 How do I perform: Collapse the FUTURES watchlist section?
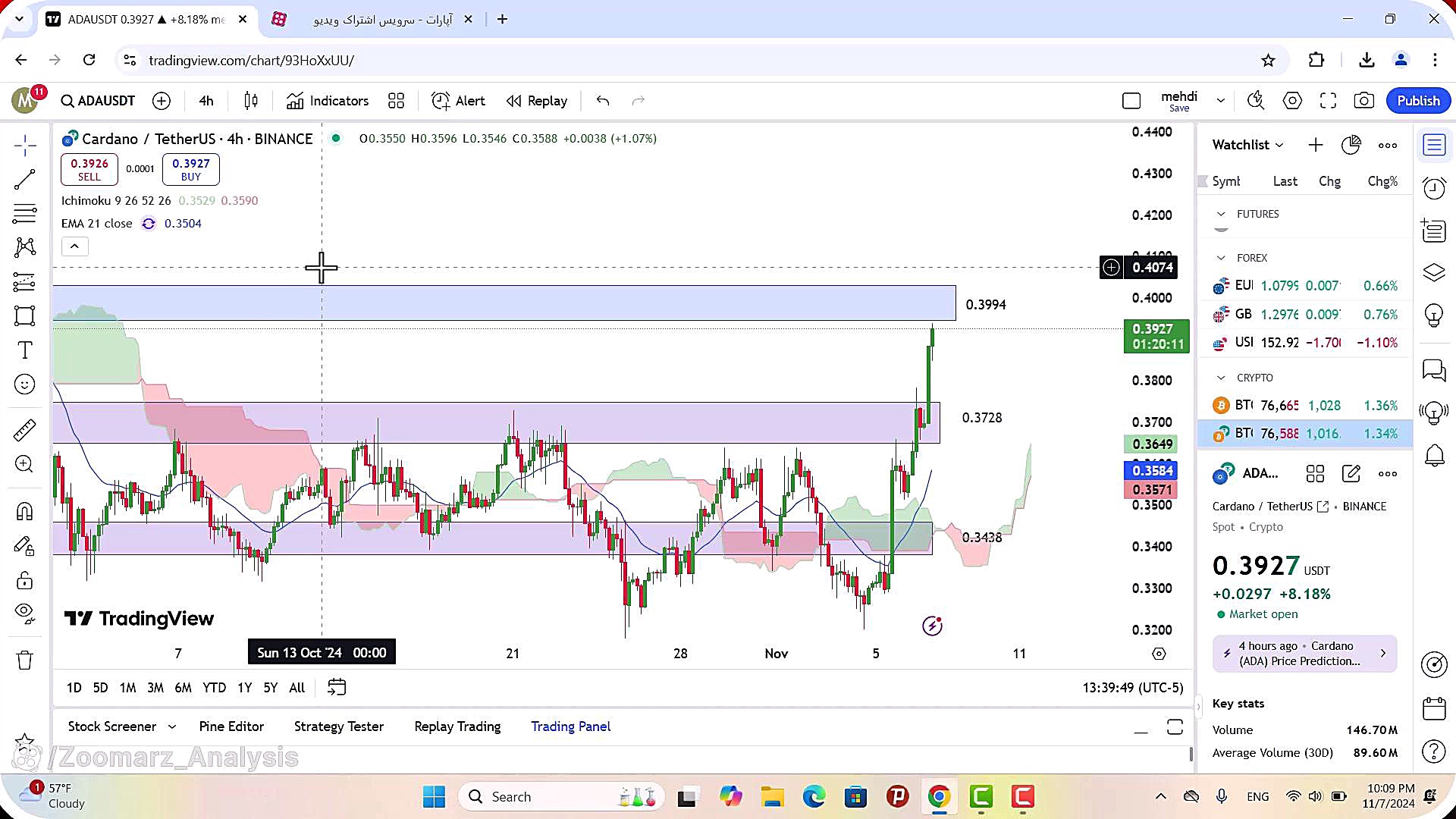point(1221,214)
